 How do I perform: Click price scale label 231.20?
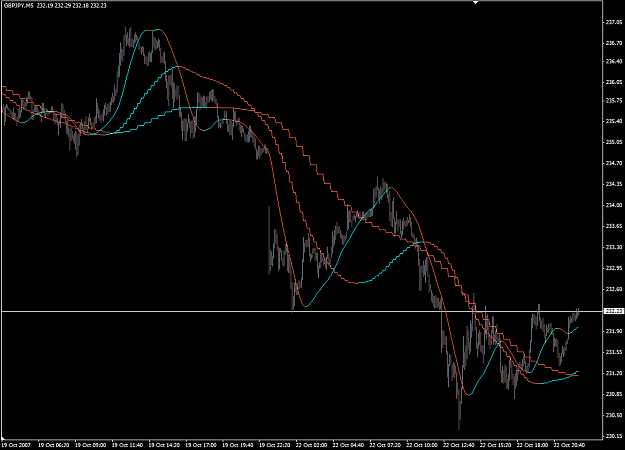614,373
